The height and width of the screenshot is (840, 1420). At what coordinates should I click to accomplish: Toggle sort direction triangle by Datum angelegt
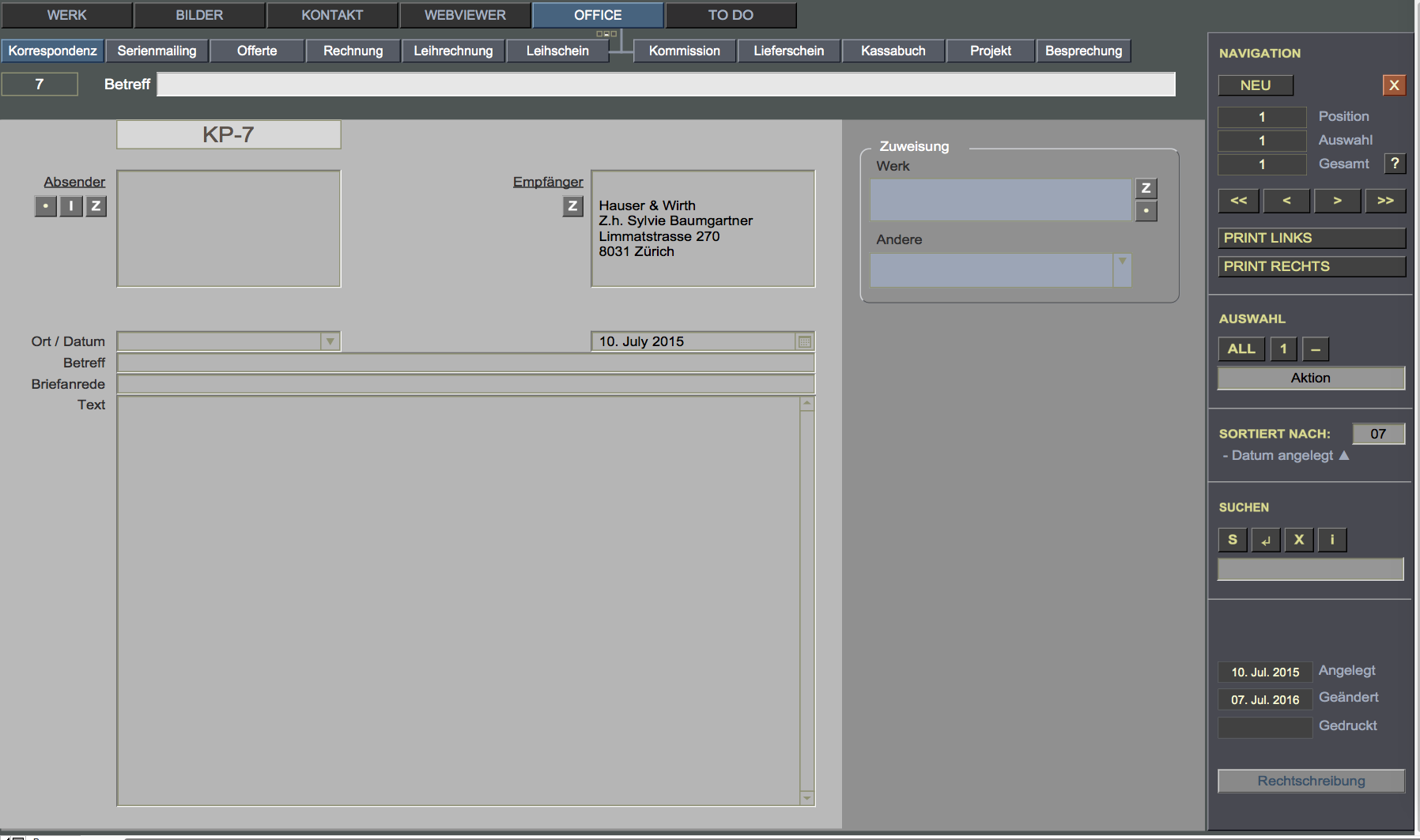1344,455
